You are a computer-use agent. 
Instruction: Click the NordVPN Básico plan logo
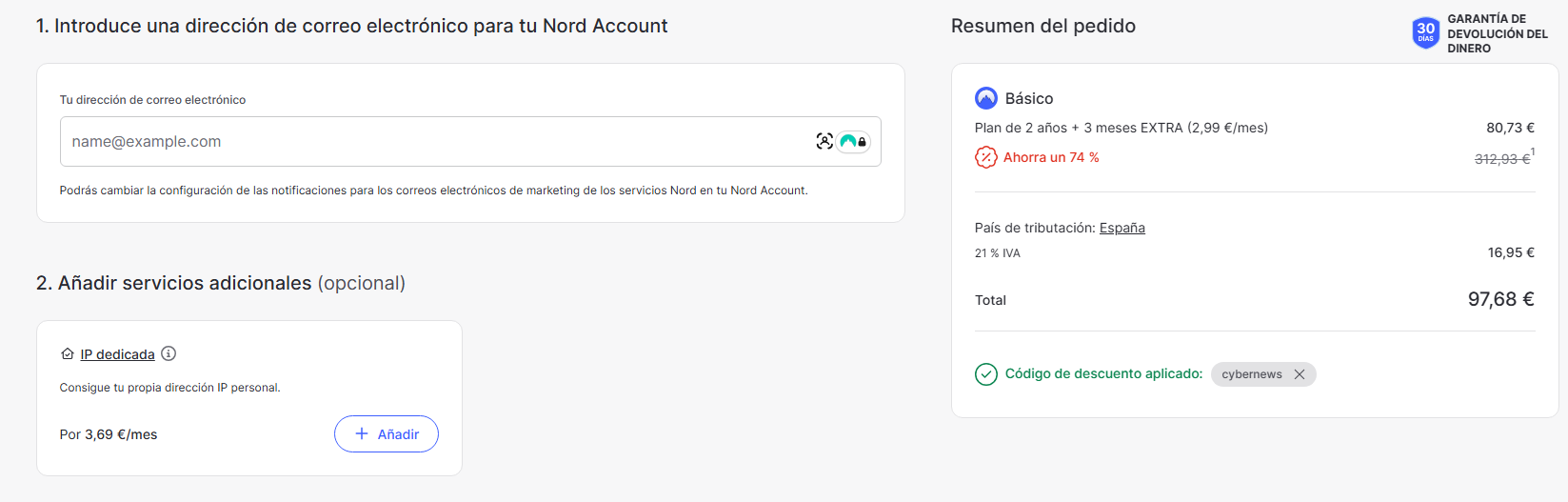point(986,98)
